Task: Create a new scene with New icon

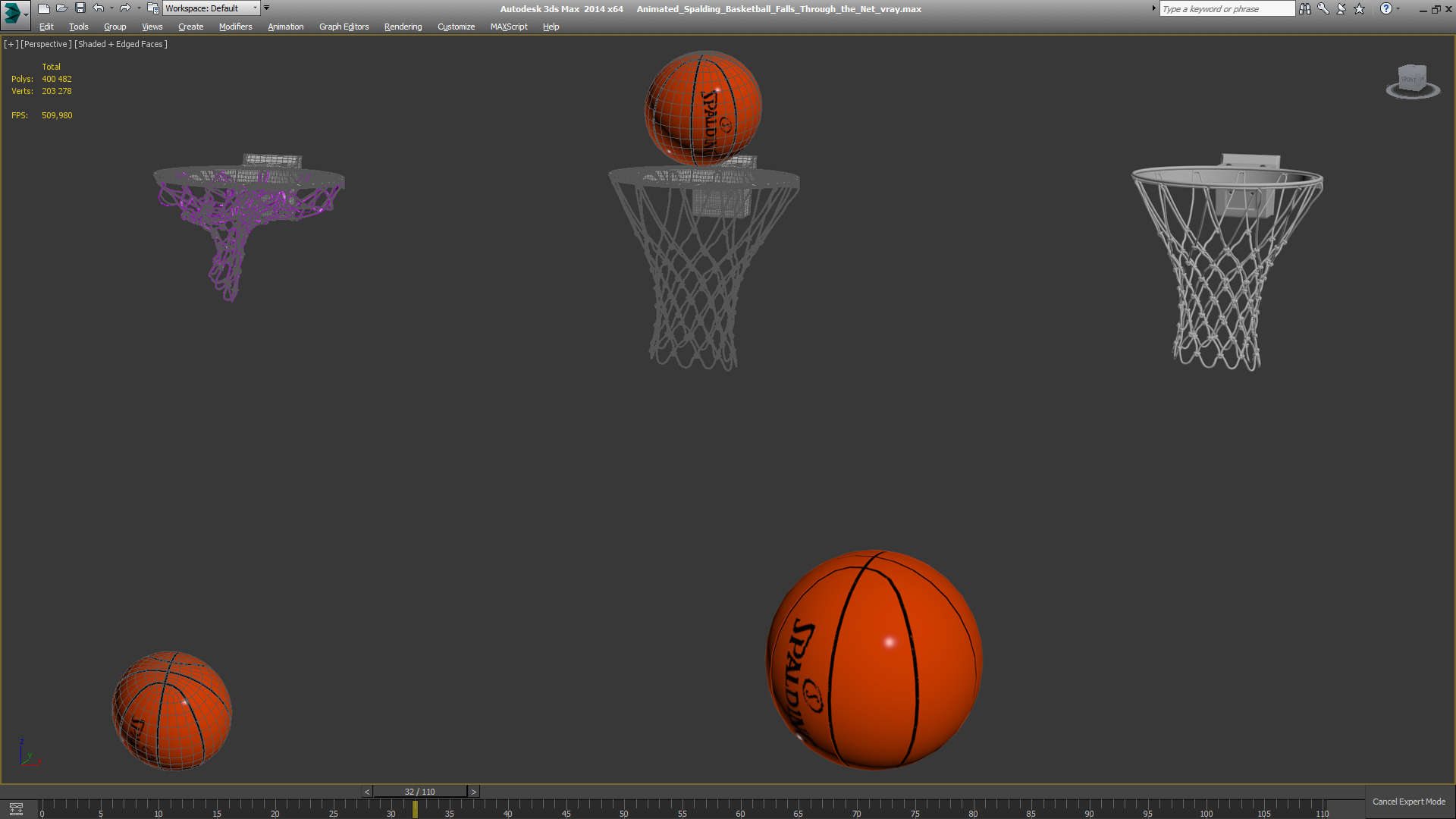Action: coord(44,8)
